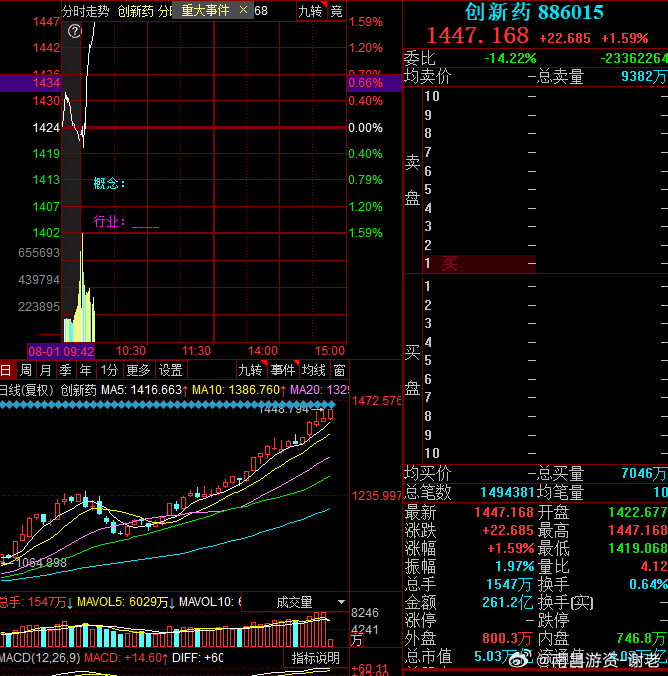The height and width of the screenshot is (676, 668).
Task: Select the 周 weekly period tab
Action: point(26,370)
